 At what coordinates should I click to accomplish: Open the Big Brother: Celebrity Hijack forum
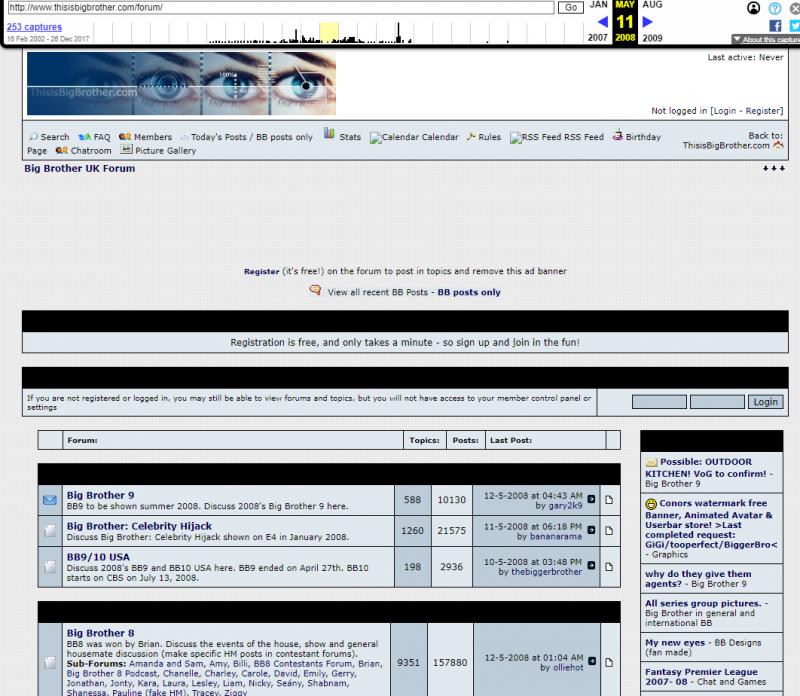click(x=139, y=526)
